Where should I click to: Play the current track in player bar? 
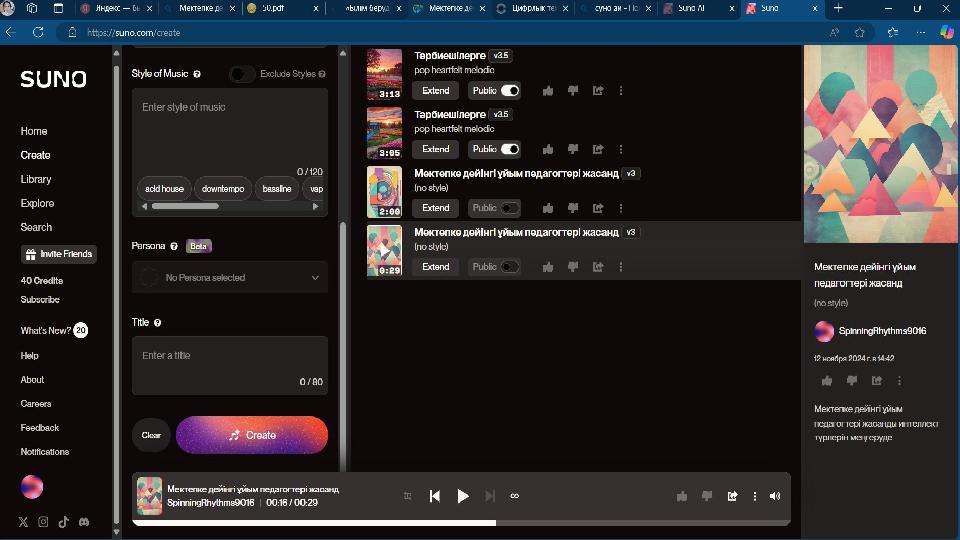[463, 496]
